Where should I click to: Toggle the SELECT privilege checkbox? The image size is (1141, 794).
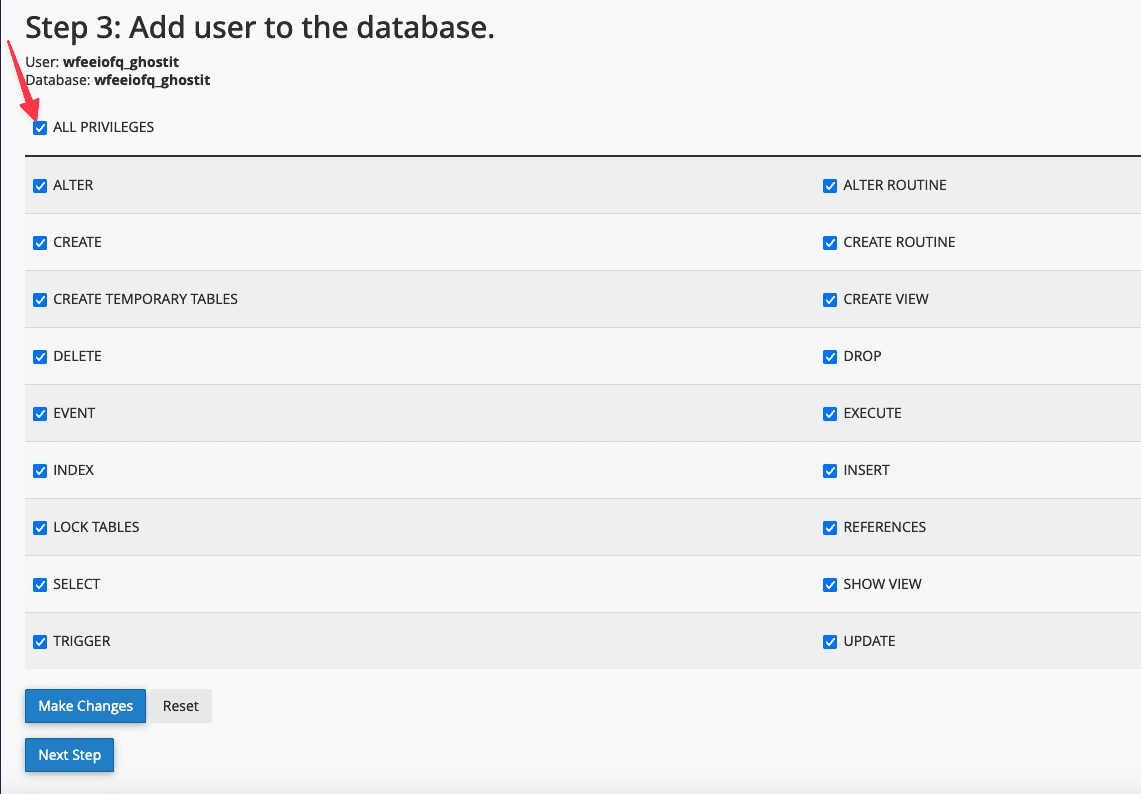tap(40, 585)
